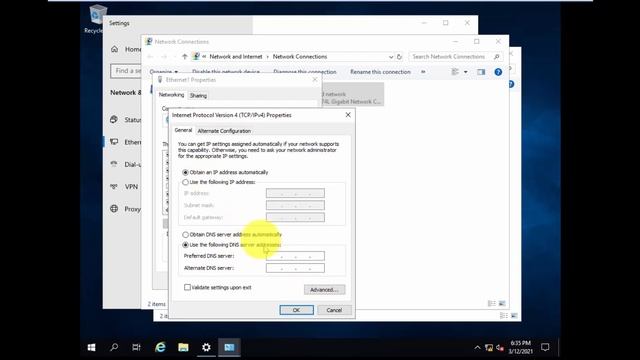Enable Validate settings upon exit checkbox
This screenshot has width=640, height=360.
(187, 287)
